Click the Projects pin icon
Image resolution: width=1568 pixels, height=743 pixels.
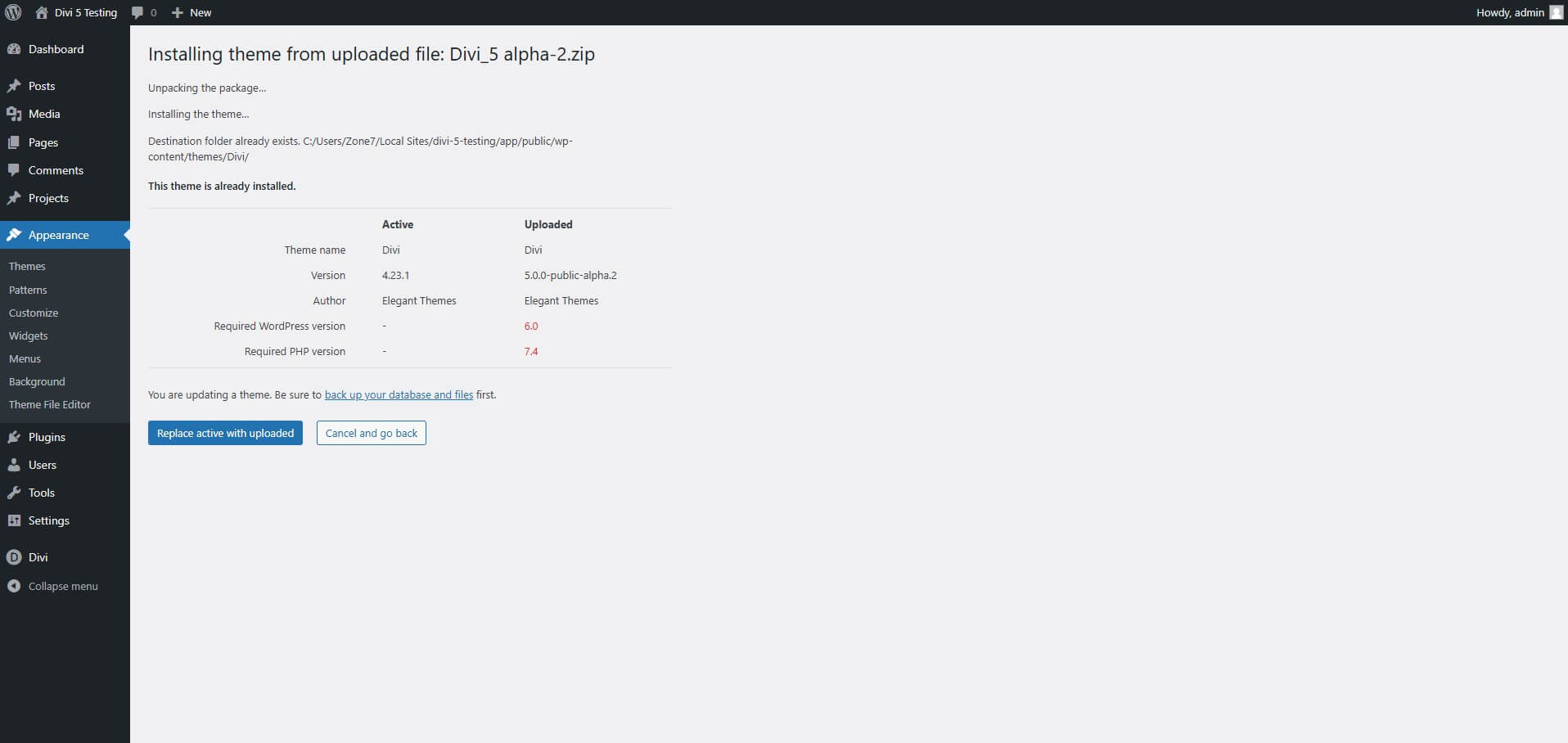point(14,198)
